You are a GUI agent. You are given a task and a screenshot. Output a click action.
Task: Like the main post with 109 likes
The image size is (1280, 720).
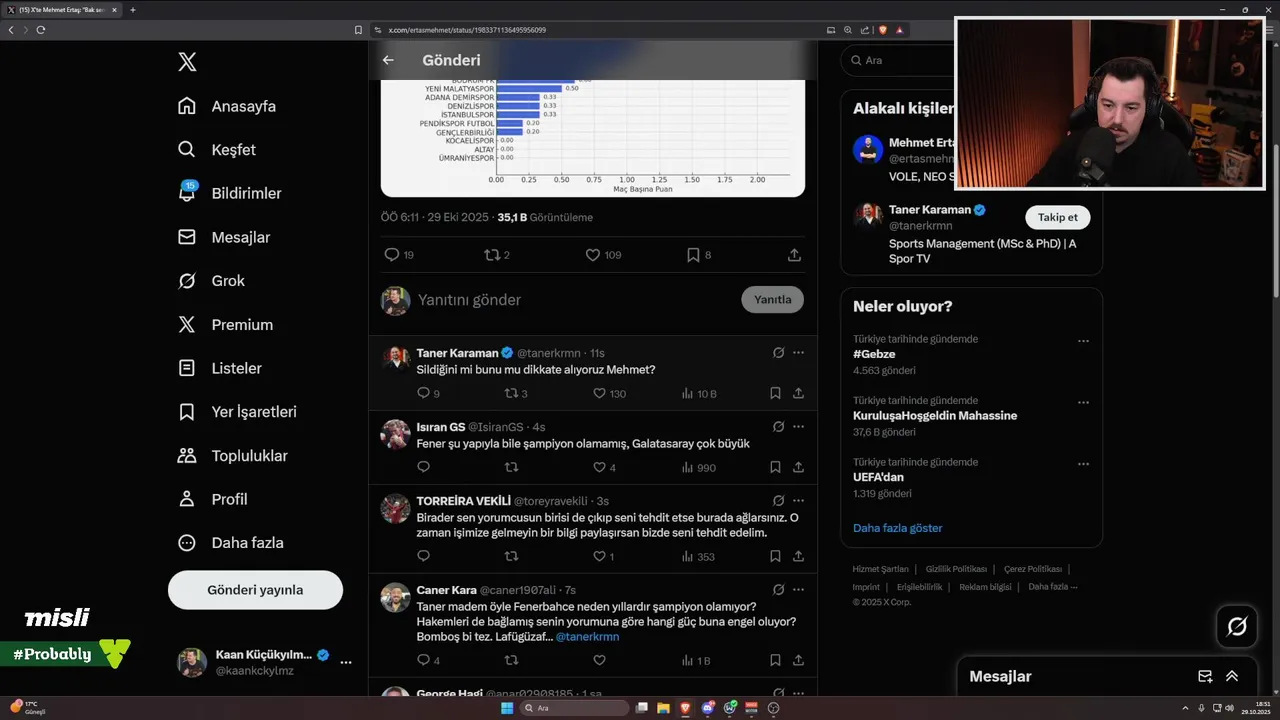[593, 255]
